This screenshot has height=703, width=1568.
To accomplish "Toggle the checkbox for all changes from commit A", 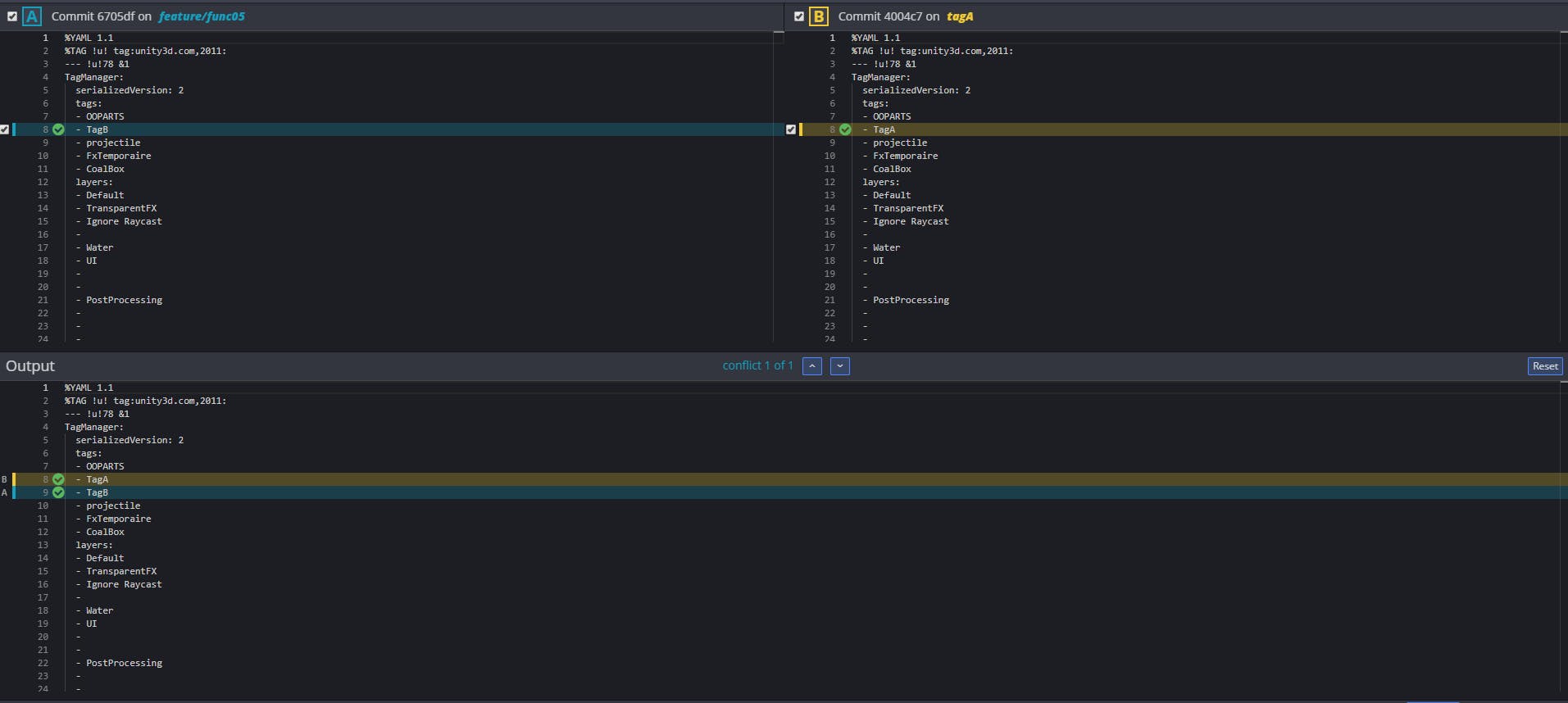I will [x=12, y=16].
